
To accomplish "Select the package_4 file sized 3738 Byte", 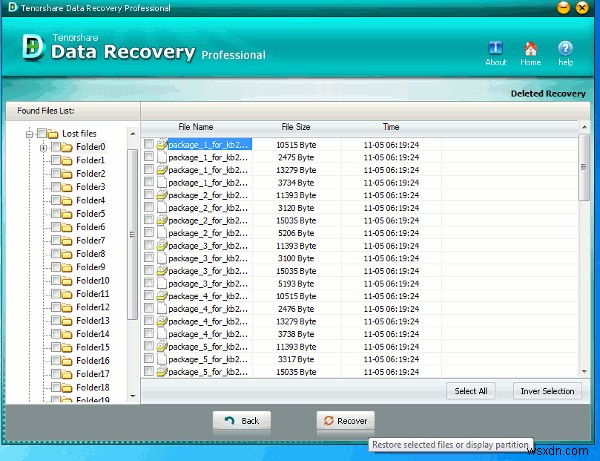I will click(x=208, y=334).
